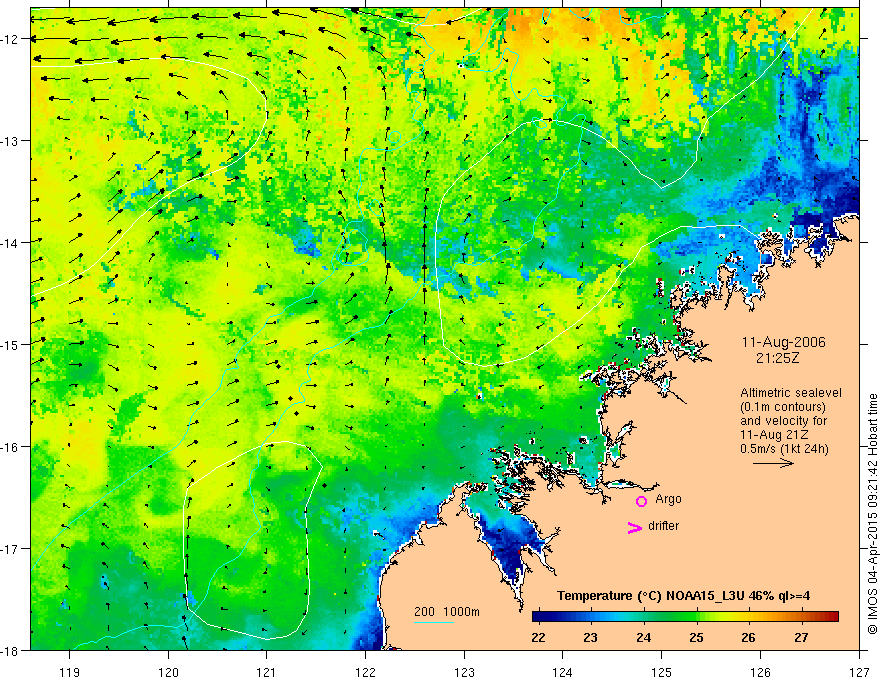Click the '21:25Z' time text

tap(777, 357)
